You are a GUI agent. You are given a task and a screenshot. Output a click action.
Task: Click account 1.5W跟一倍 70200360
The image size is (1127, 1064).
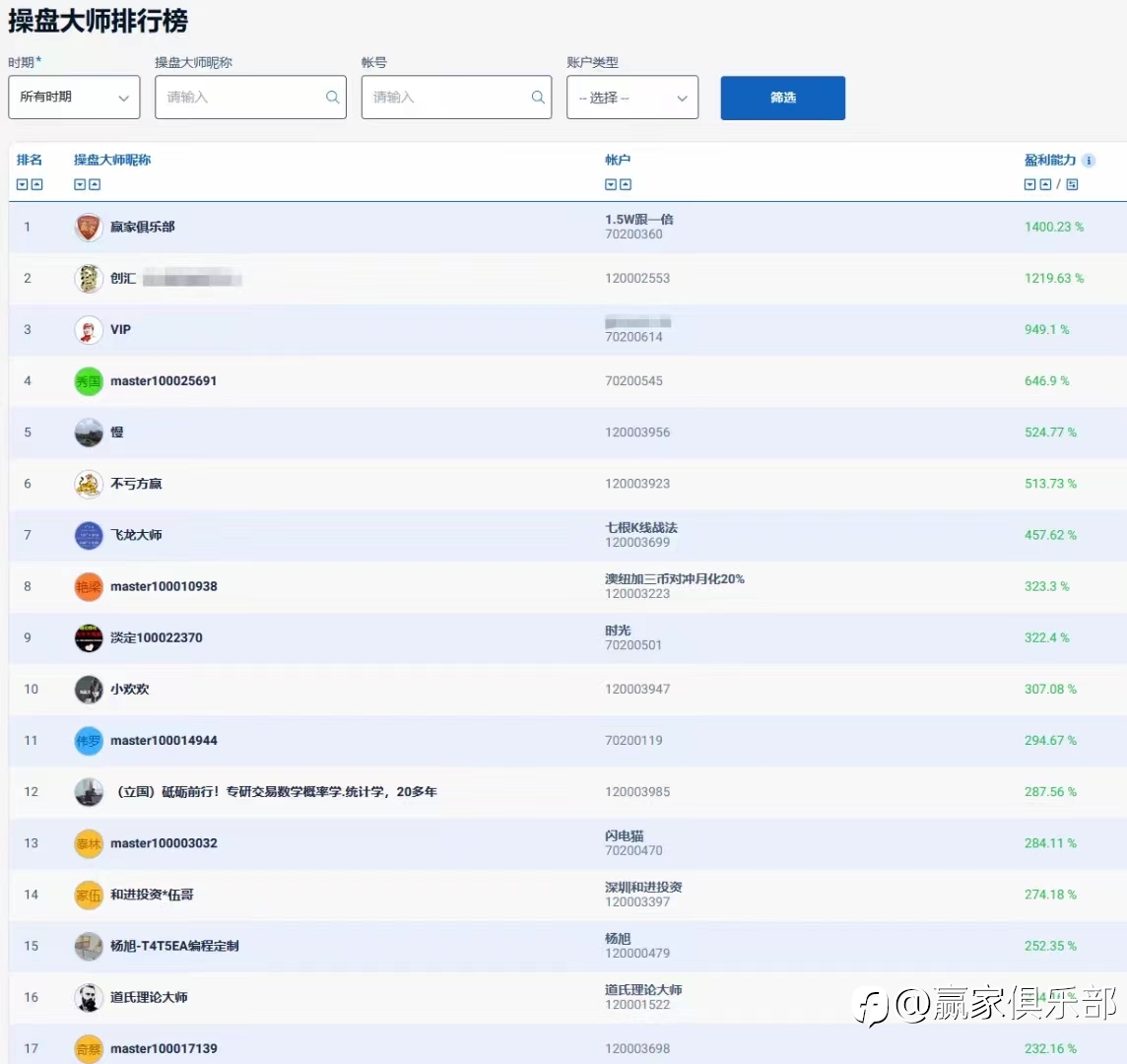point(639,227)
